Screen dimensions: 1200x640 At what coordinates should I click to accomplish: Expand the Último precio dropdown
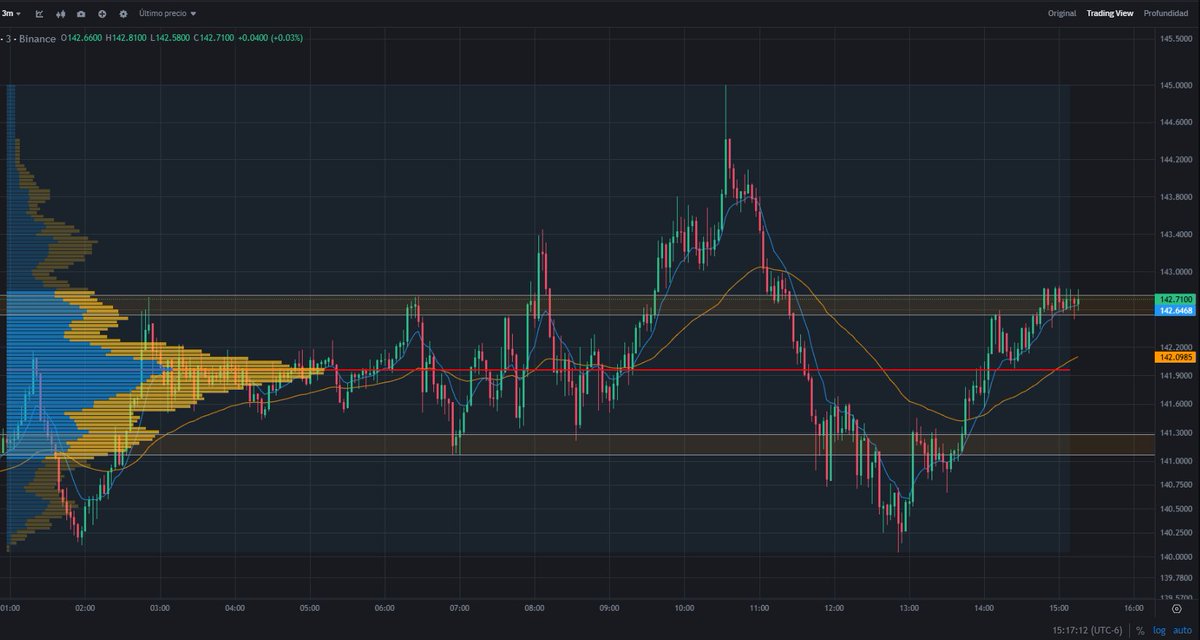162,13
